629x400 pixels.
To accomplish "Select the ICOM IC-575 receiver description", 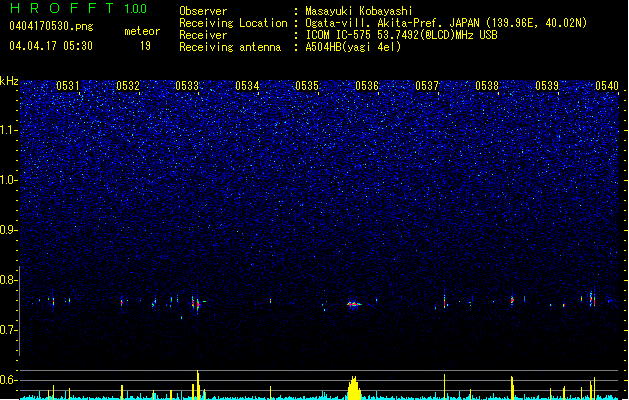I will (x=401, y=35).
